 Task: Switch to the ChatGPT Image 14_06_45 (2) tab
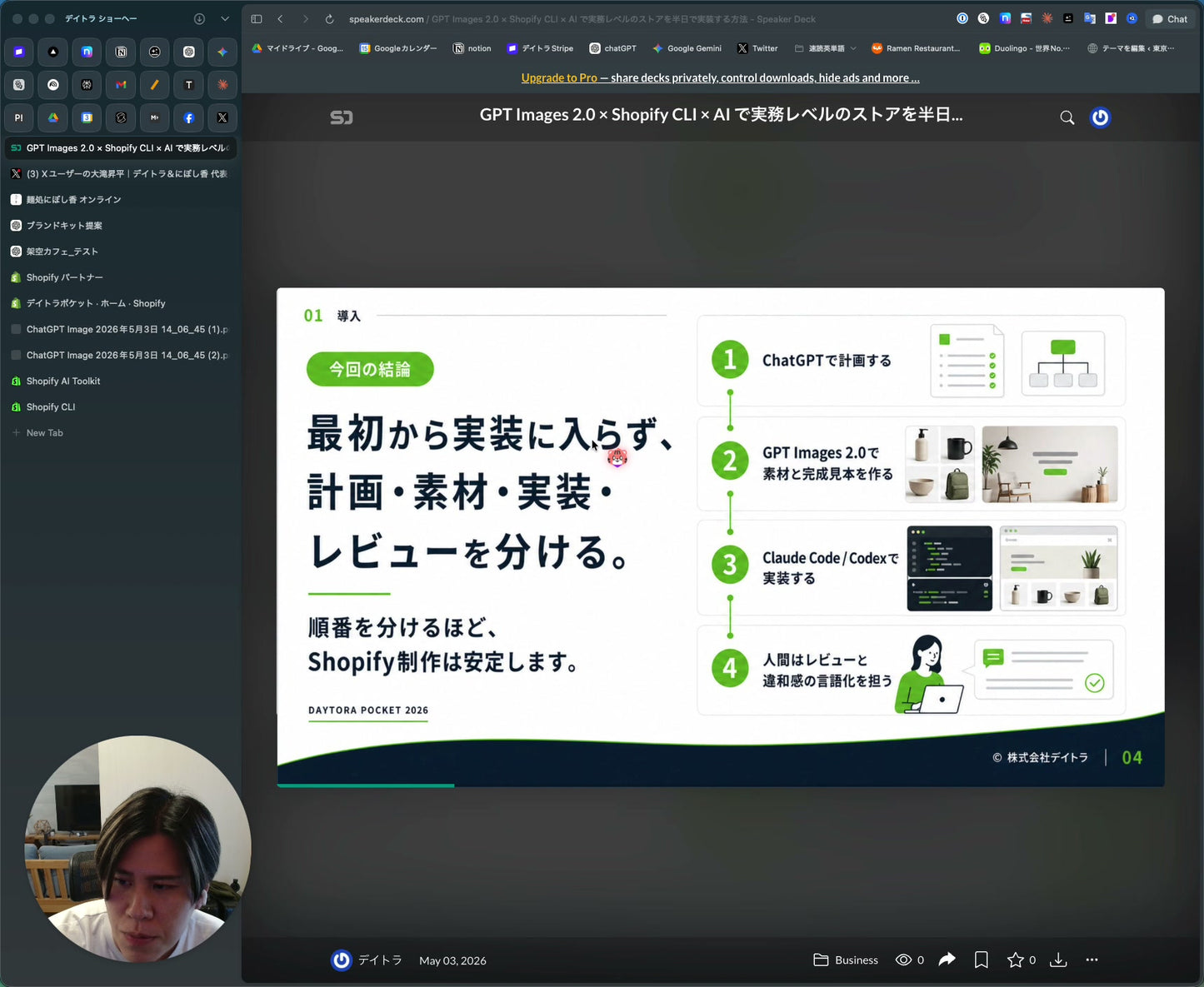pos(121,355)
